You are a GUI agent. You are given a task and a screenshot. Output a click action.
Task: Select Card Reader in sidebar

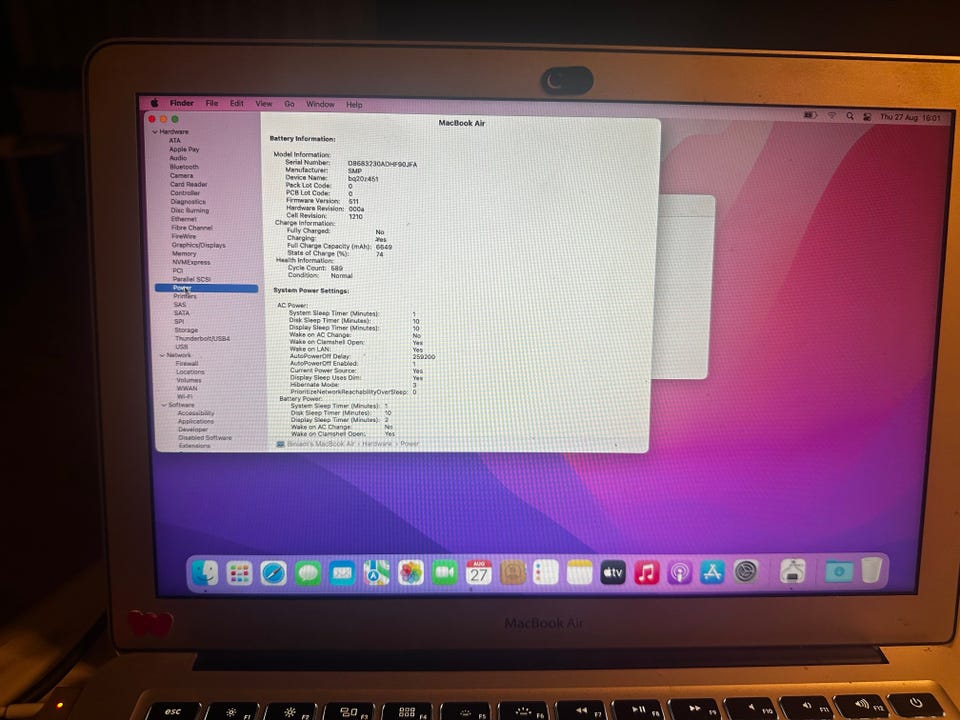pyautogui.click(x=189, y=184)
